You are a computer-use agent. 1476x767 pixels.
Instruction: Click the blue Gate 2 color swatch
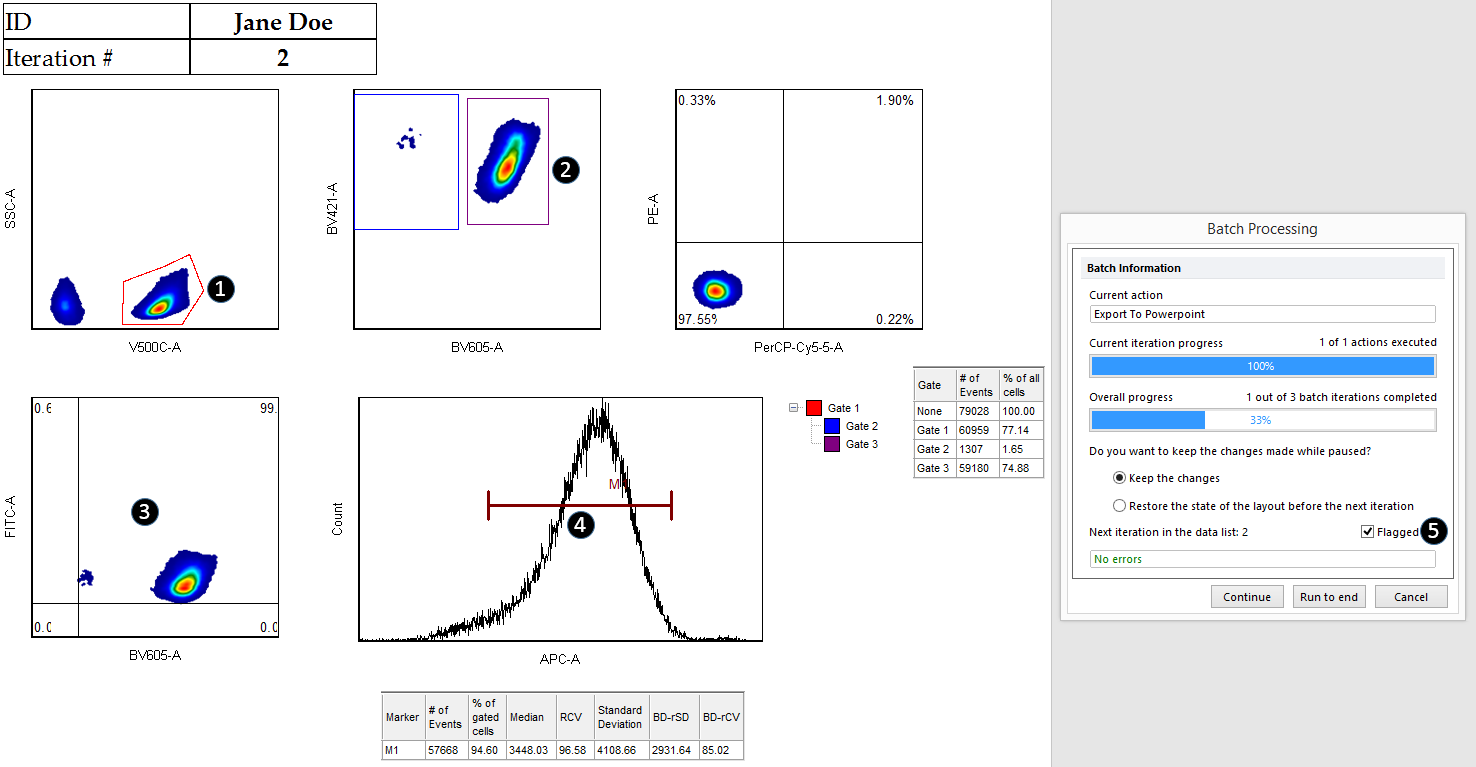(832, 426)
